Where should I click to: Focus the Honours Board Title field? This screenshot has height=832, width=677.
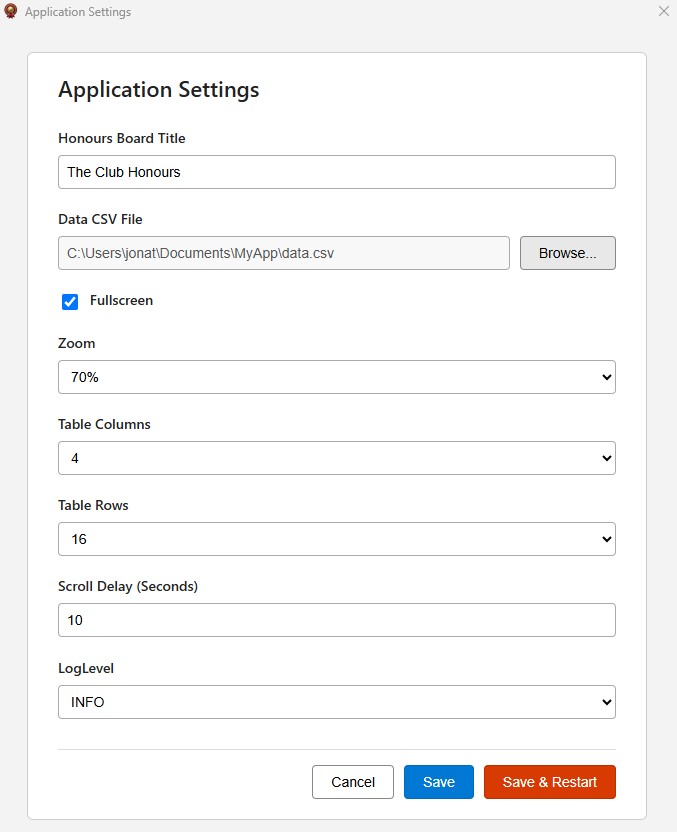337,172
